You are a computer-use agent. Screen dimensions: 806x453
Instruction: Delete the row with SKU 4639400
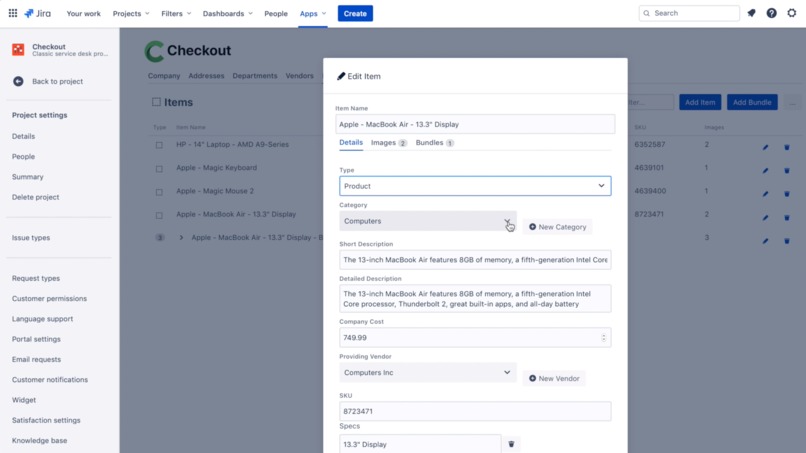coord(786,194)
